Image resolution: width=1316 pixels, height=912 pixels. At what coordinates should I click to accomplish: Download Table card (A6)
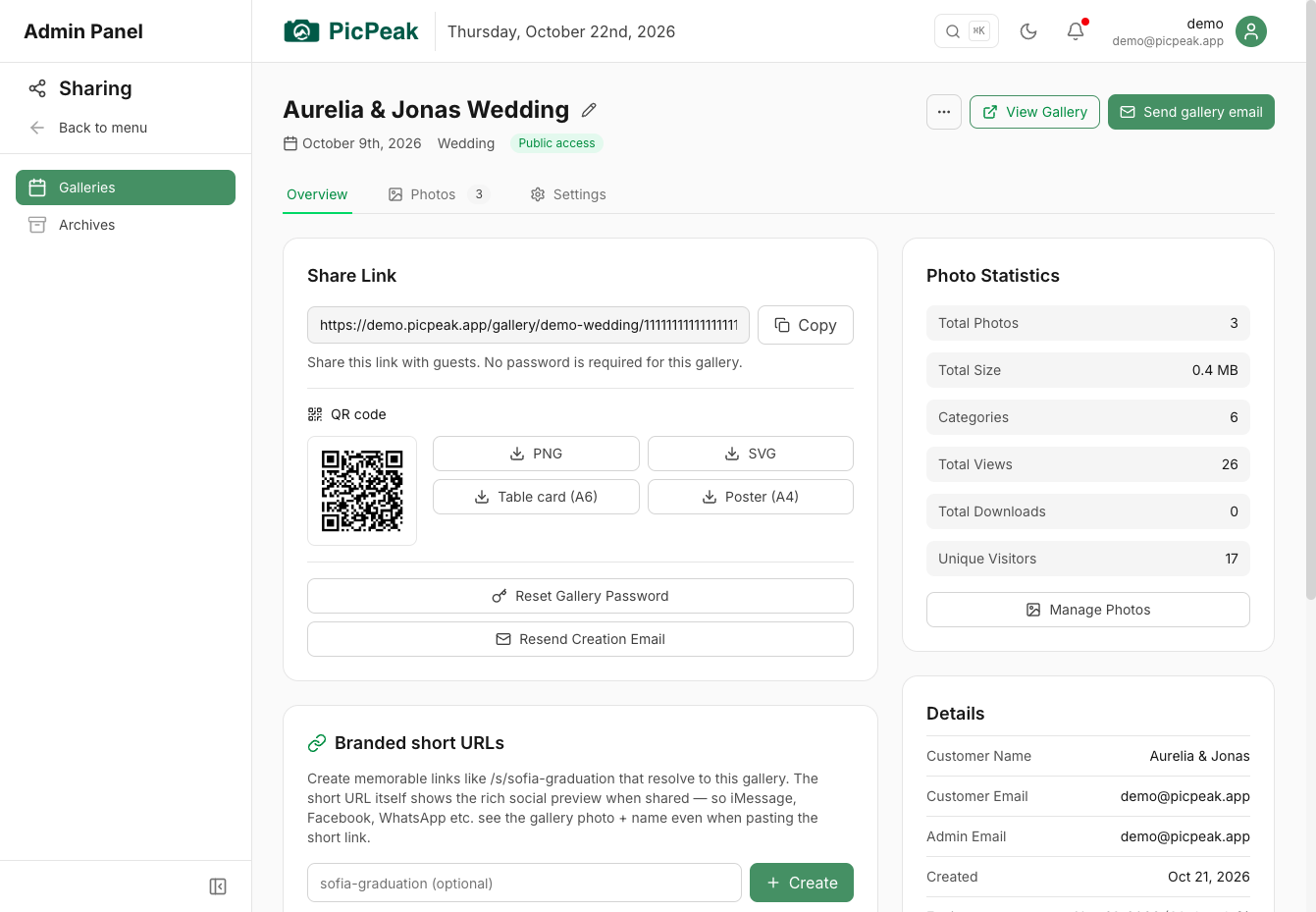tap(536, 497)
